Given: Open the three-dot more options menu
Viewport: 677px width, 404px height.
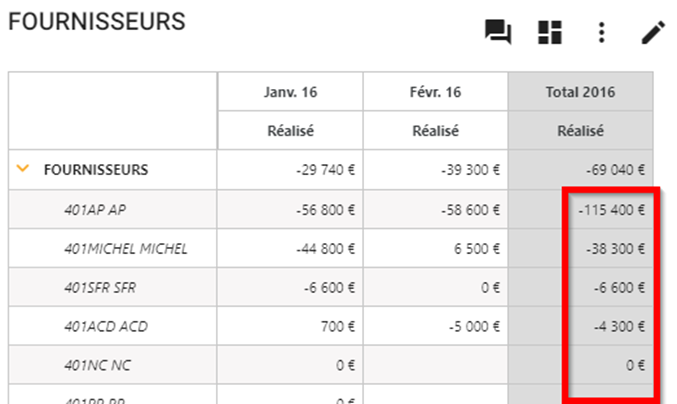Looking at the screenshot, I should [601, 32].
